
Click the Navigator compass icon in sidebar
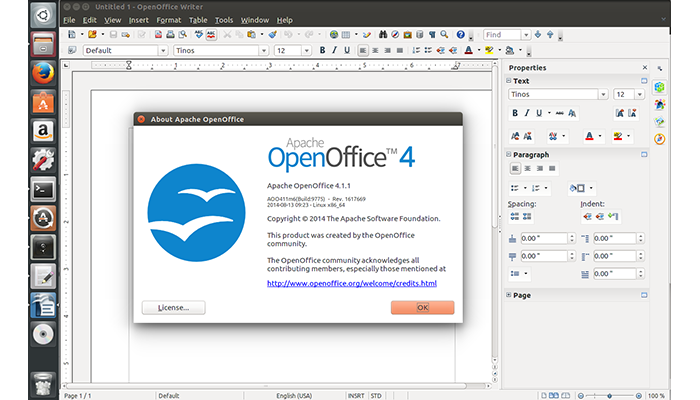tap(660, 139)
